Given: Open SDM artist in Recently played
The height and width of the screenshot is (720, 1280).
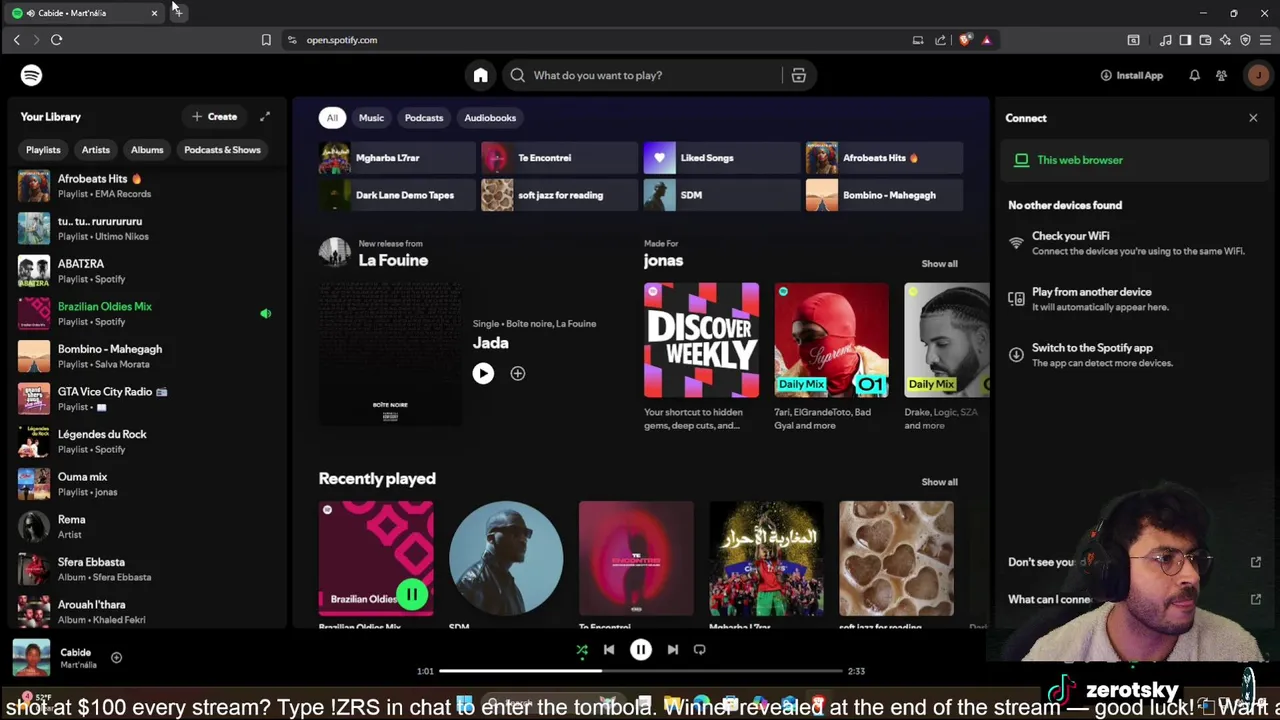Looking at the screenshot, I should (x=506, y=559).
